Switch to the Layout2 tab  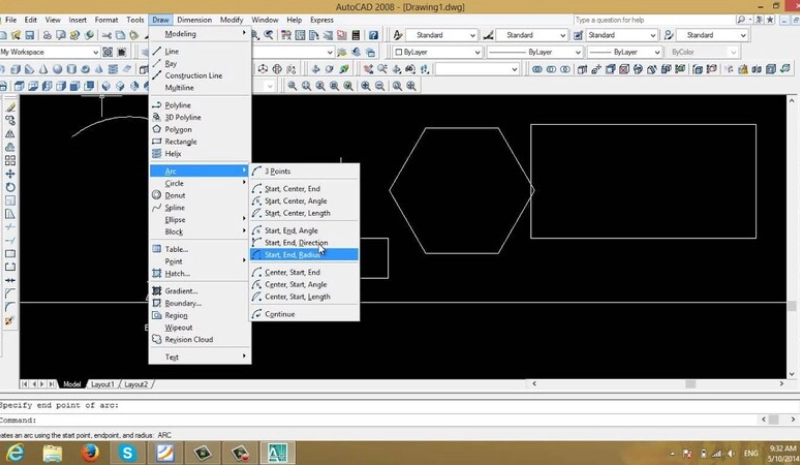(x=135, y=384)
